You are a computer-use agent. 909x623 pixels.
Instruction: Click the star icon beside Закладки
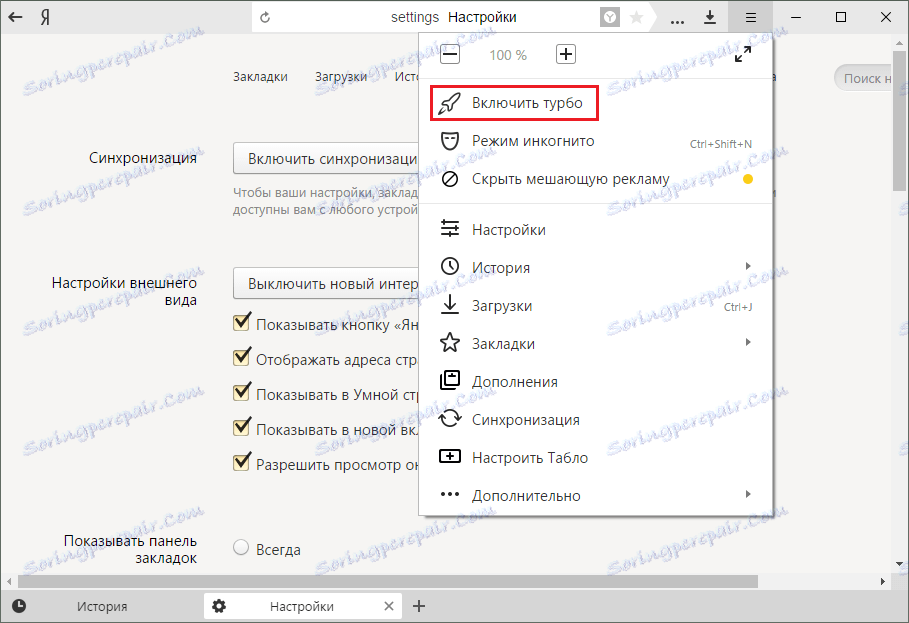(450, 343)
